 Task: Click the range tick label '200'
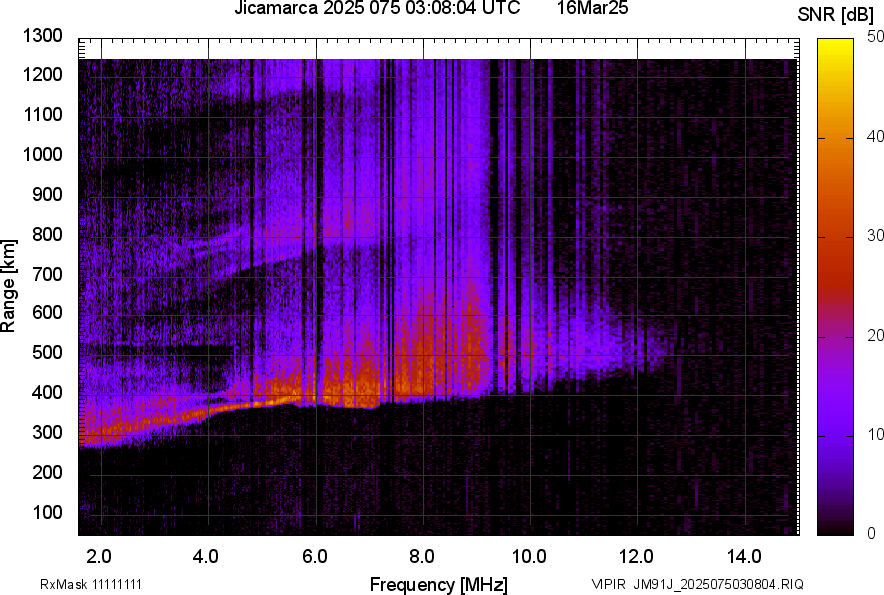[x=47, y=473]
